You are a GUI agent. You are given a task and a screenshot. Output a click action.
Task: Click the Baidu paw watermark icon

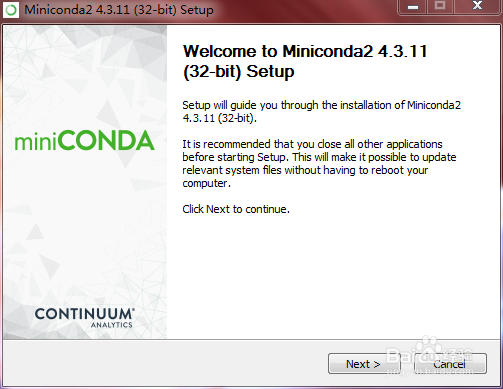tap(429, 347)
